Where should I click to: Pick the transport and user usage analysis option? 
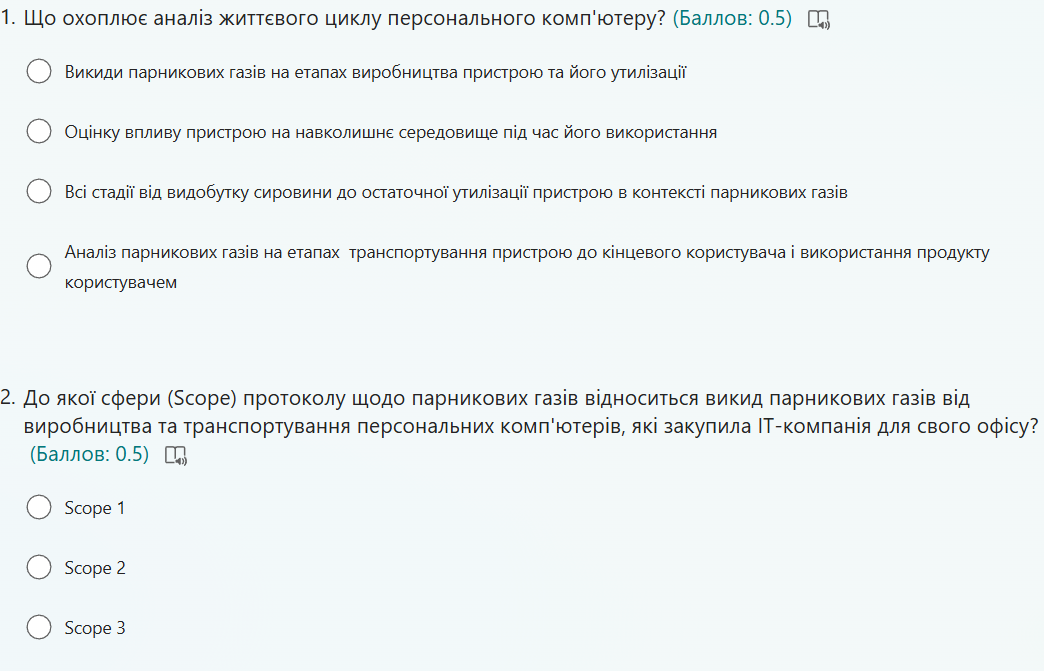[x=39, y=266]
